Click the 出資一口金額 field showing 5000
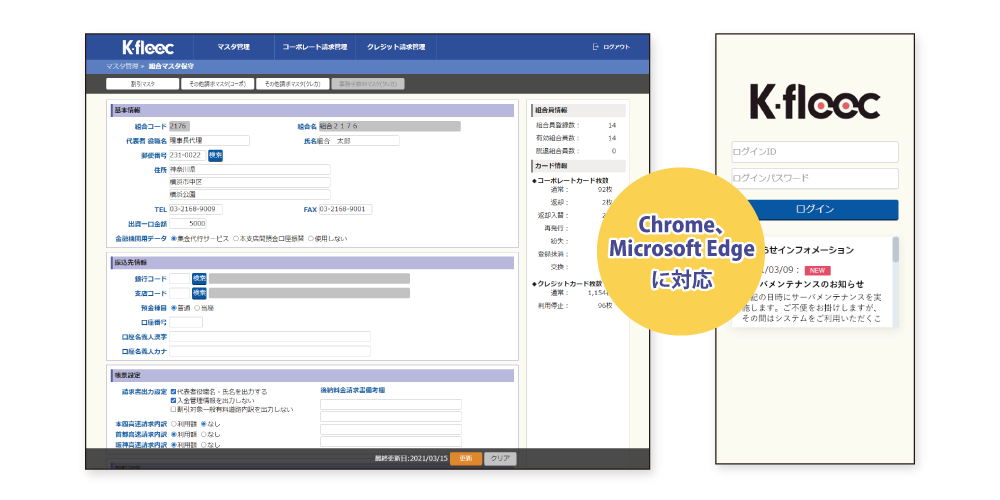The image size is (1000, 500). click(x=188, y=224)
